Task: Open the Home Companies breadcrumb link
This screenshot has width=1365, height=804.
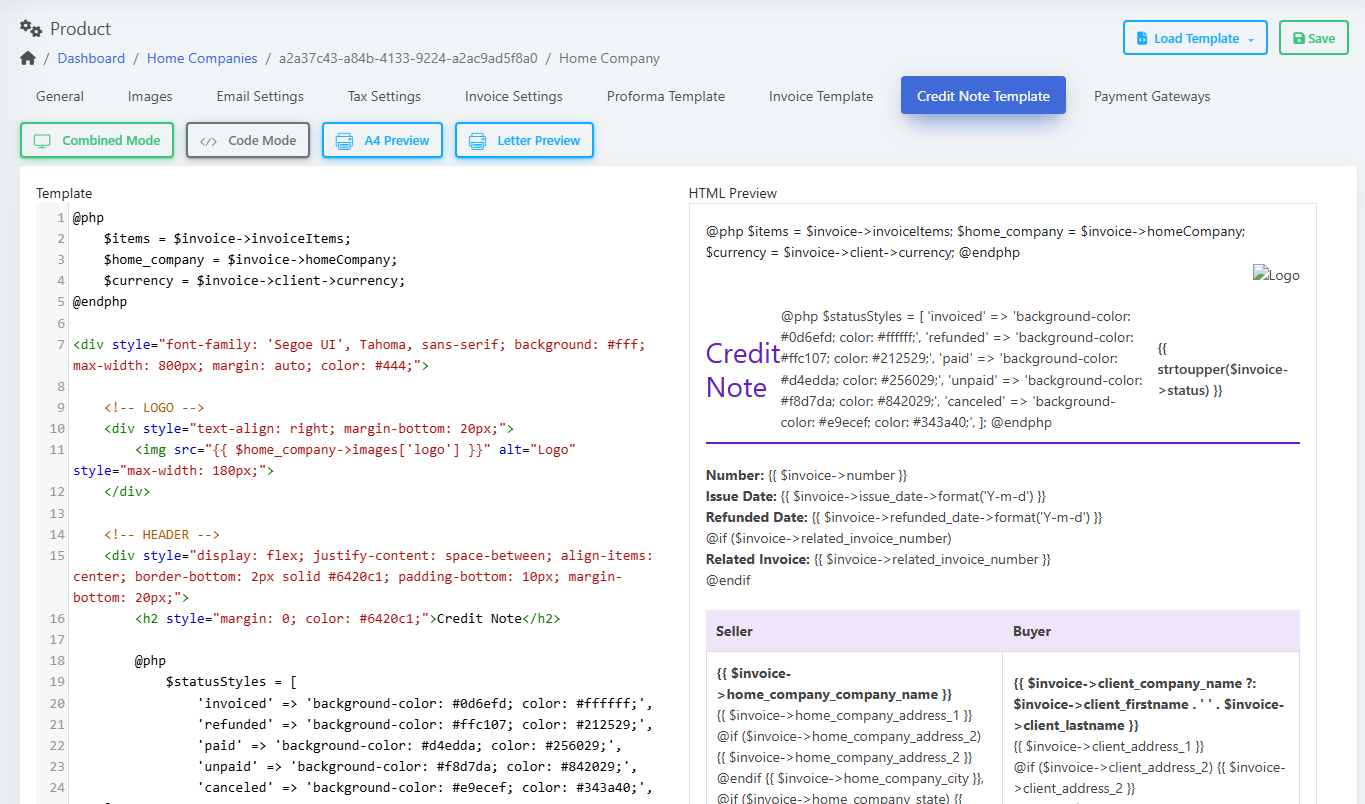Action: pyautogui.click(x=202, y=58)
